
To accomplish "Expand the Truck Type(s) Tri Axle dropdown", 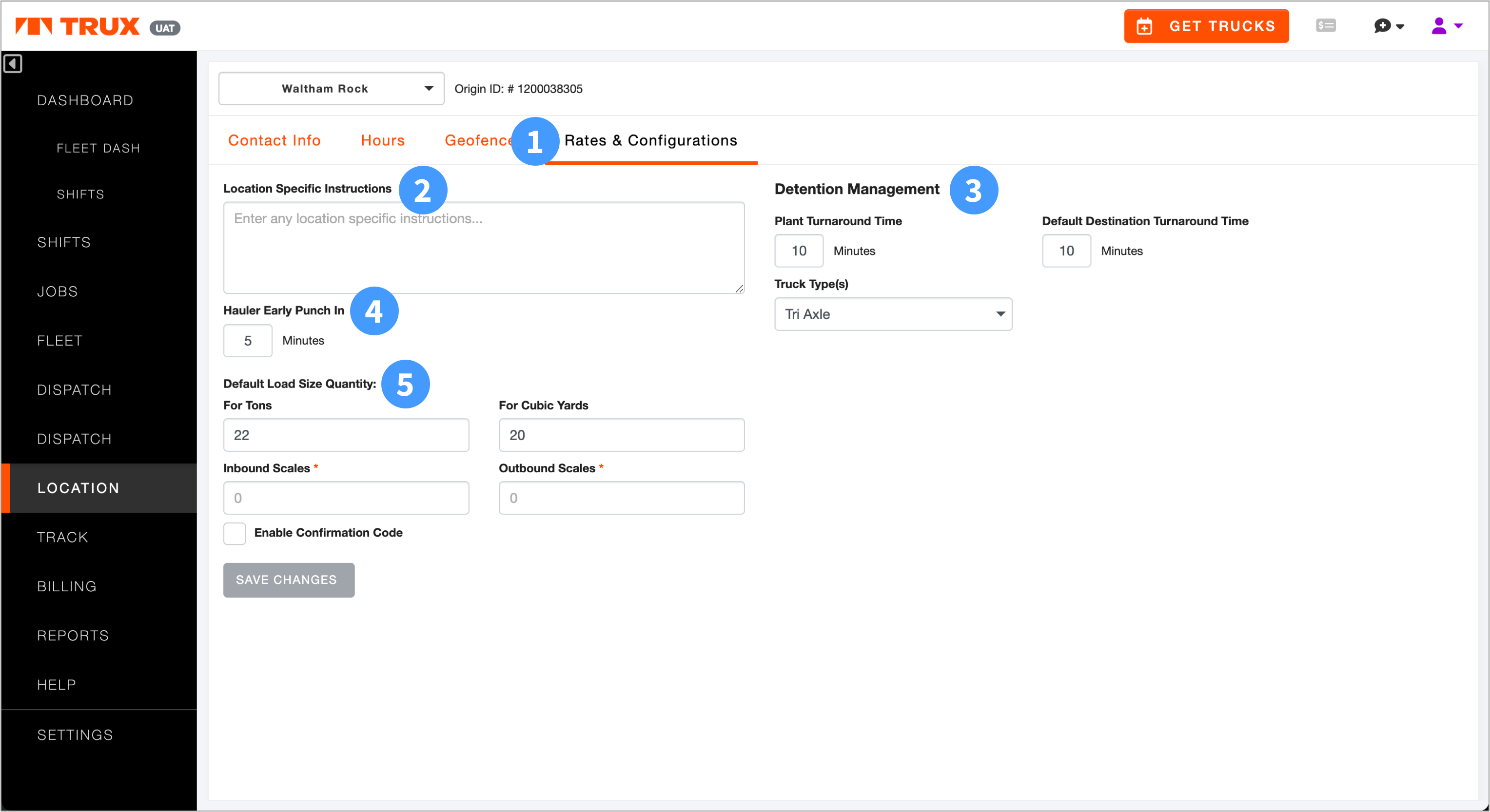I will pyautogui.click(x=893, y=314).
